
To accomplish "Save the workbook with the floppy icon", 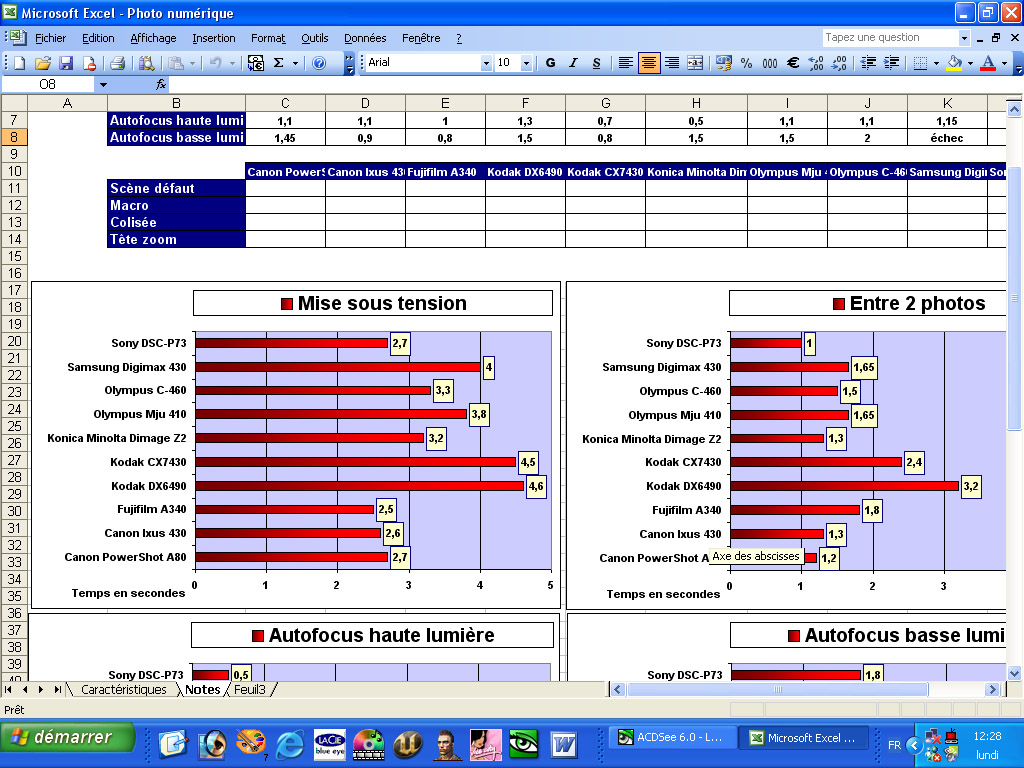I will pos(66,63).
